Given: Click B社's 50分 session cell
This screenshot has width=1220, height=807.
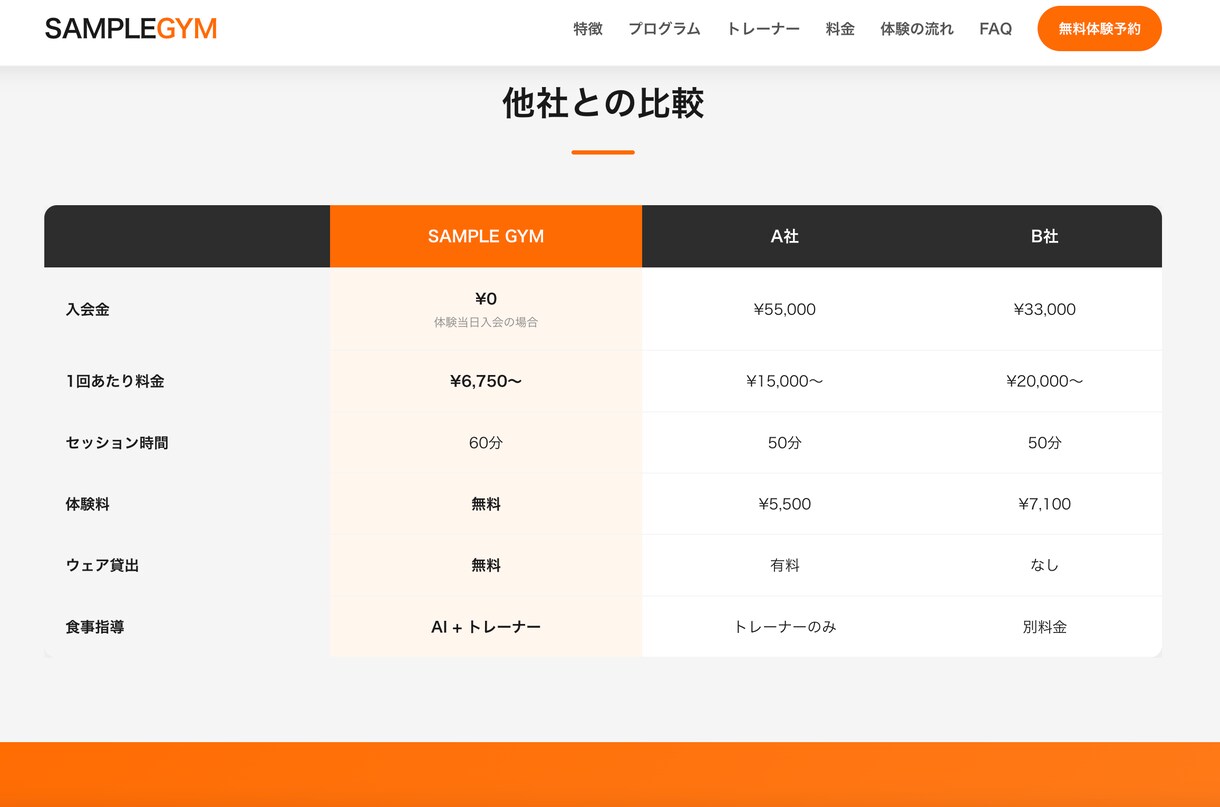Looking at the screenshot, I should (1045, 442).
